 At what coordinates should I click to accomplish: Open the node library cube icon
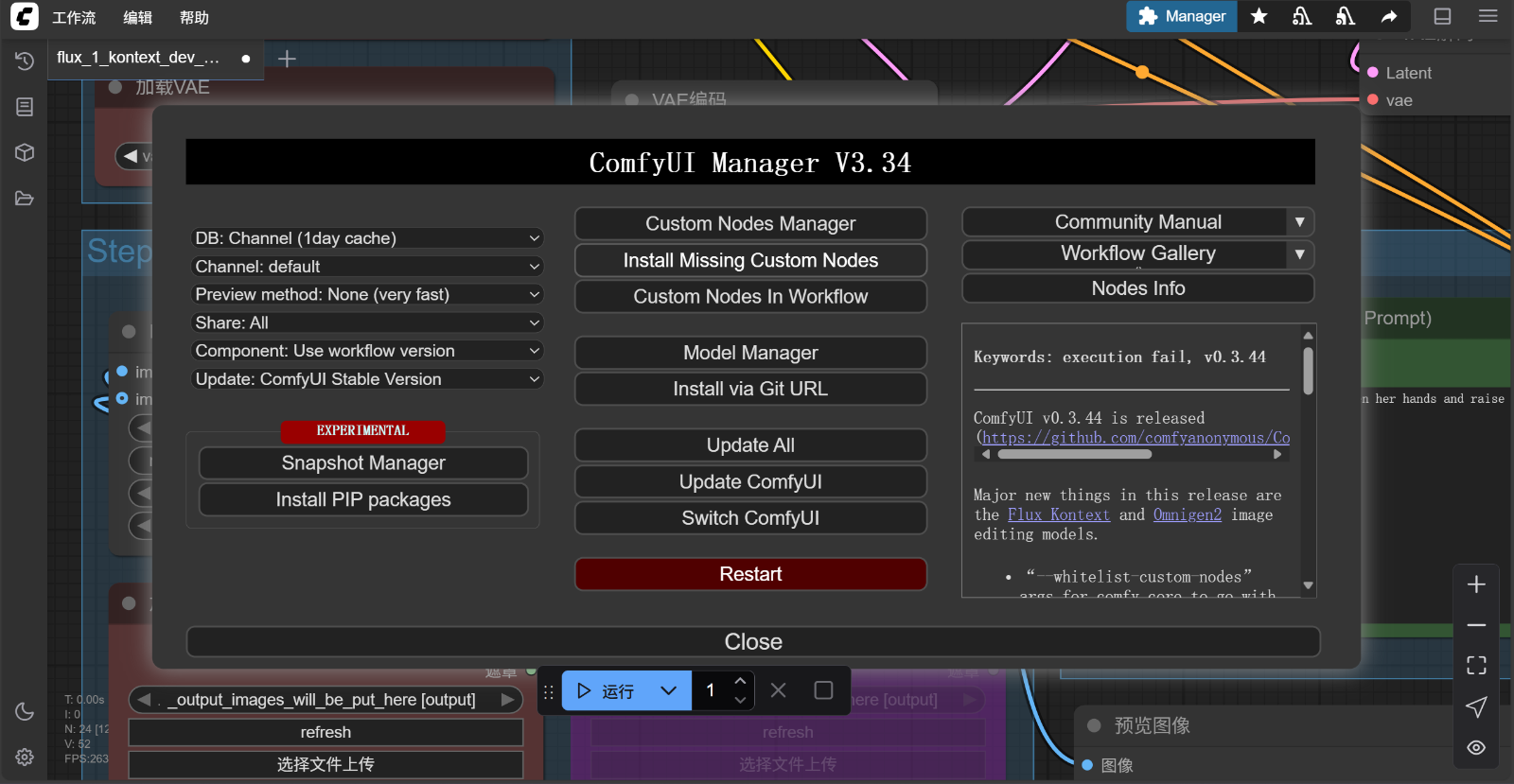[x=25, y=152]
